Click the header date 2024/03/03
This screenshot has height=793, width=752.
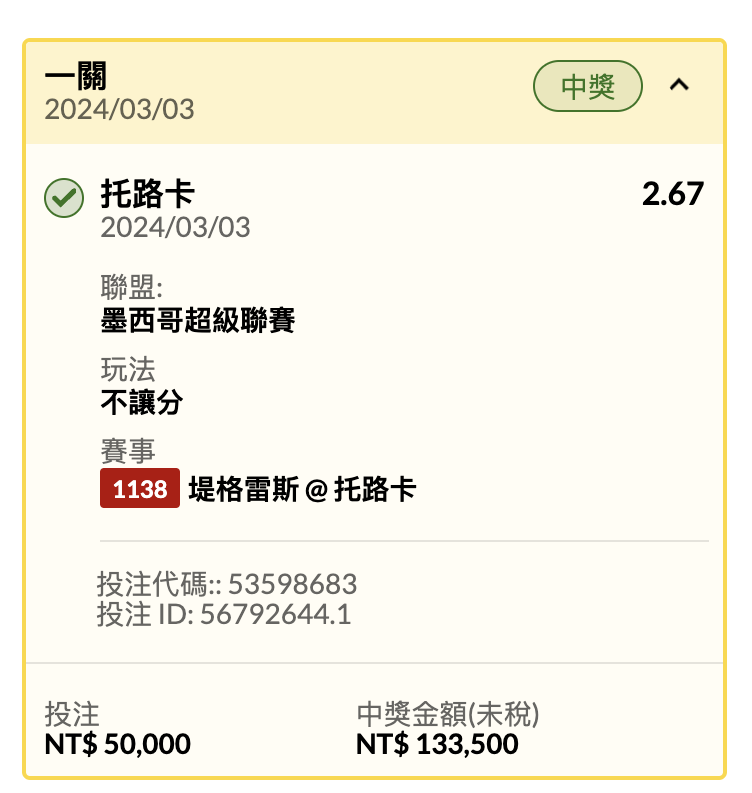click(x=119, y=109)
